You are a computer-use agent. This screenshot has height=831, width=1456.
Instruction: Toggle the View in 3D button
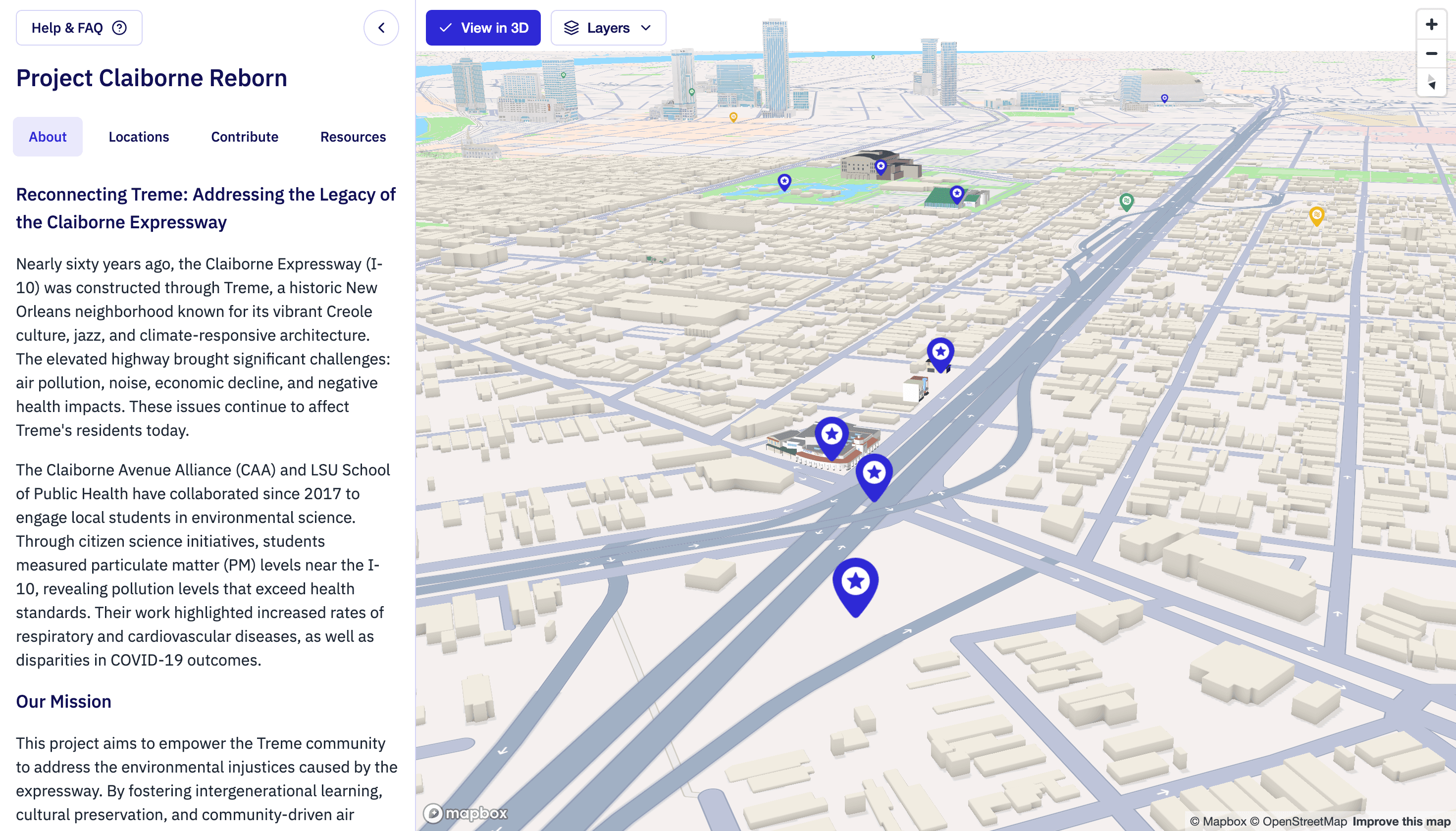tap(483, 27)
